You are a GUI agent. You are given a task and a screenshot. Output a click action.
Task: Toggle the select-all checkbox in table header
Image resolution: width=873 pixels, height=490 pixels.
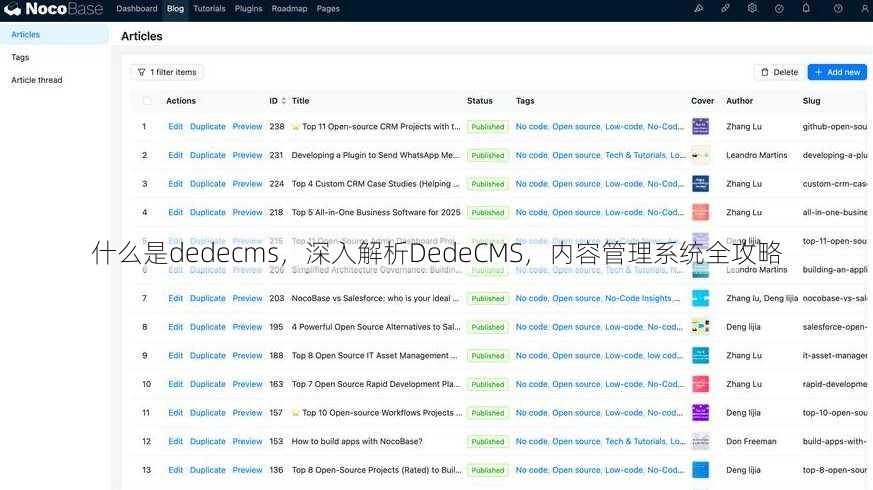146,101
